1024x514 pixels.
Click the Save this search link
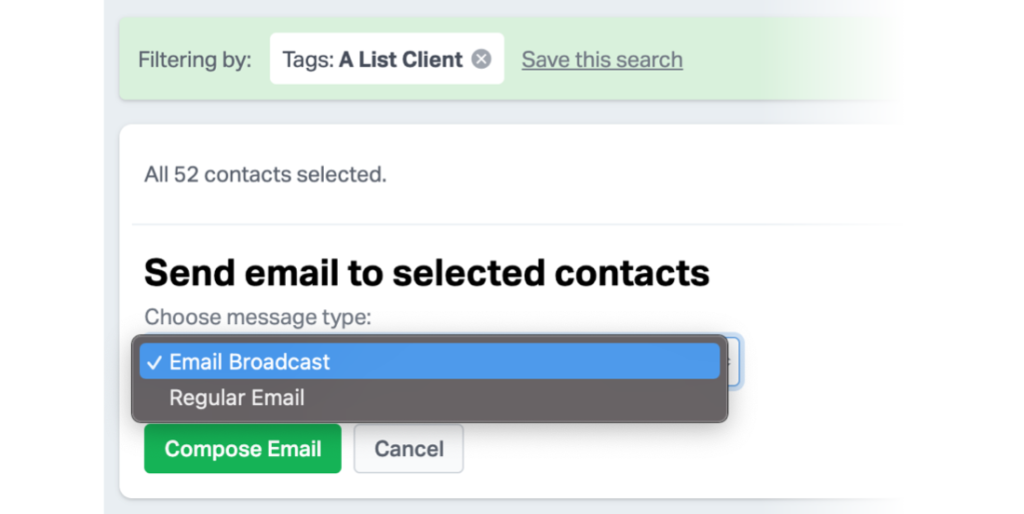point(602,59)
